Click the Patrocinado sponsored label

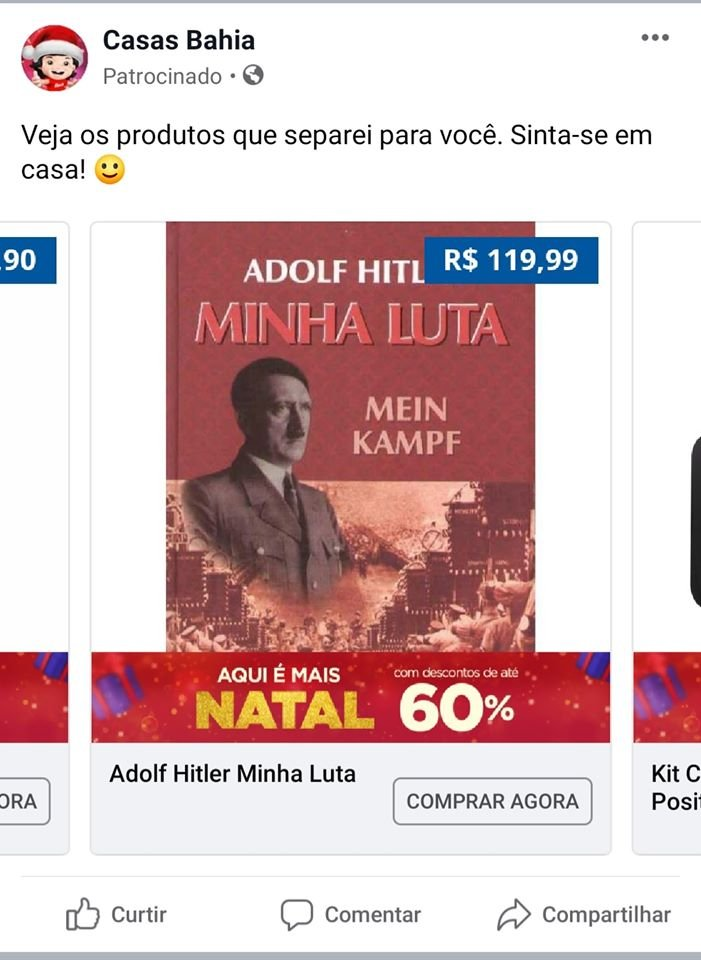pos(162,77)
